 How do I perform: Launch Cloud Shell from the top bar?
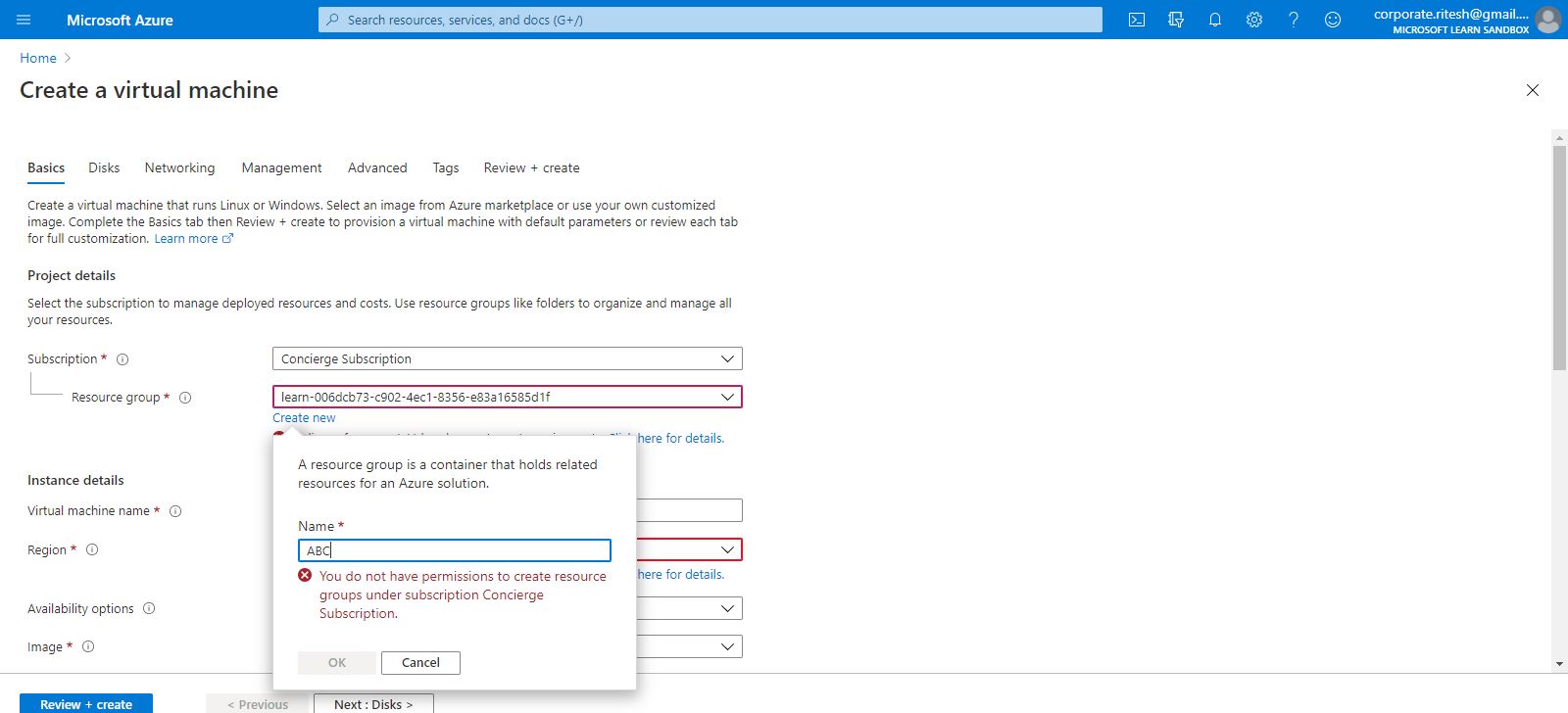pyautogui.click(x=1137, y=20)
